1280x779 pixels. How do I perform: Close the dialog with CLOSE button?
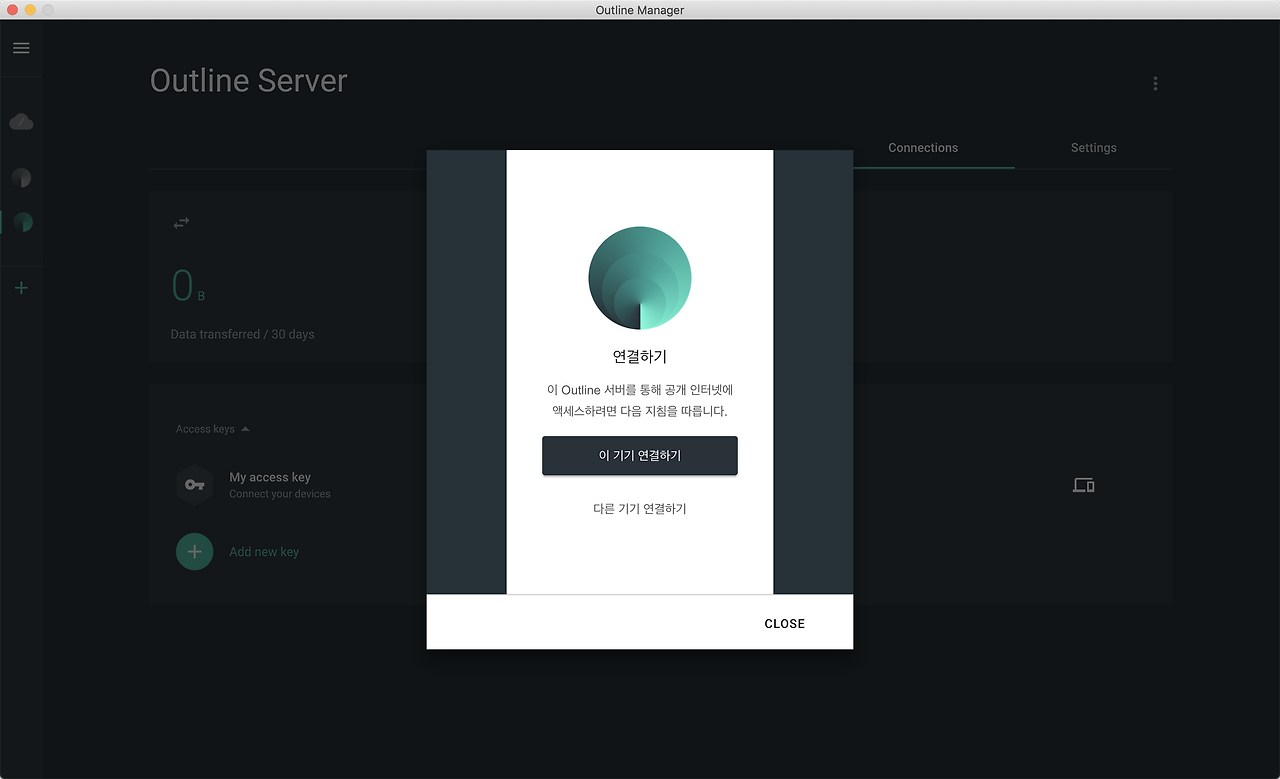[x=785, y=624]
